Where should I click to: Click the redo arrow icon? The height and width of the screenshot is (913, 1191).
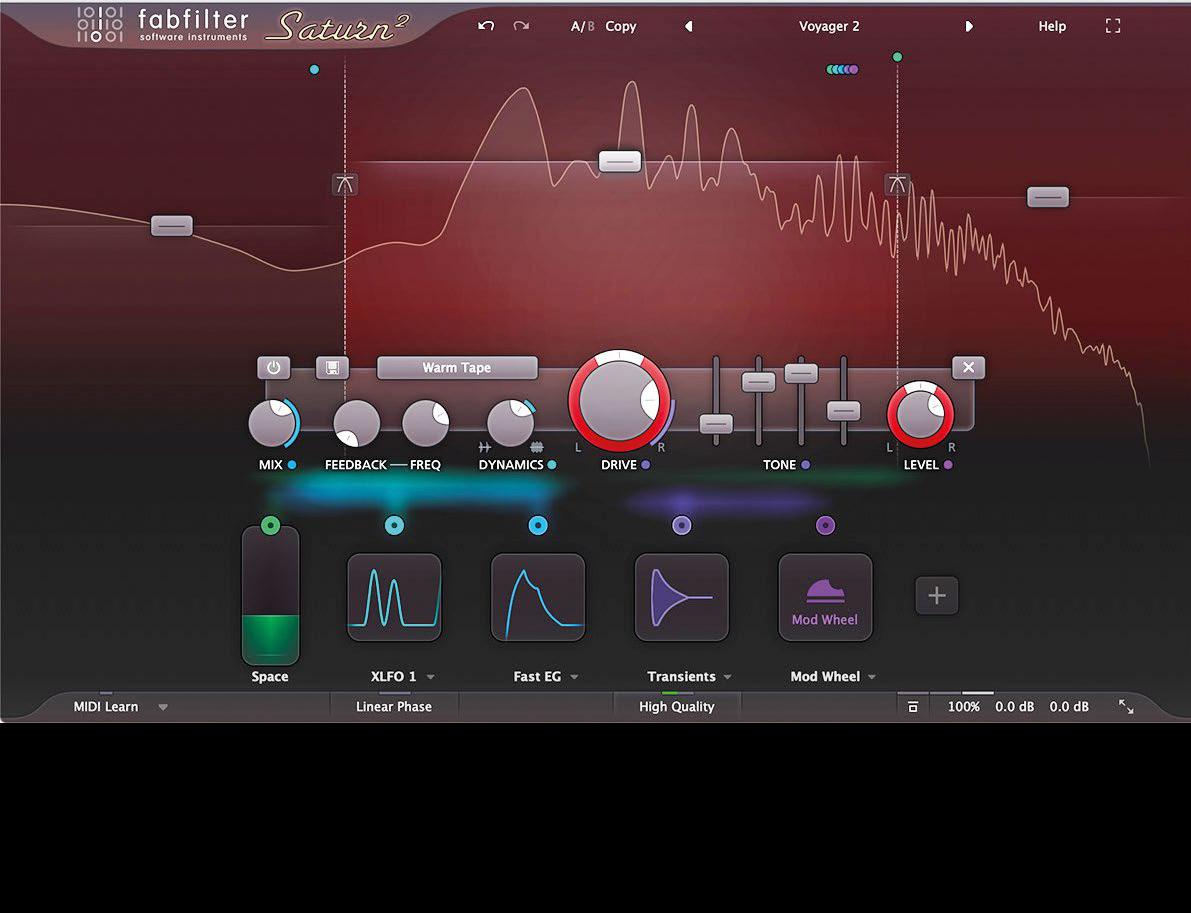521,26
